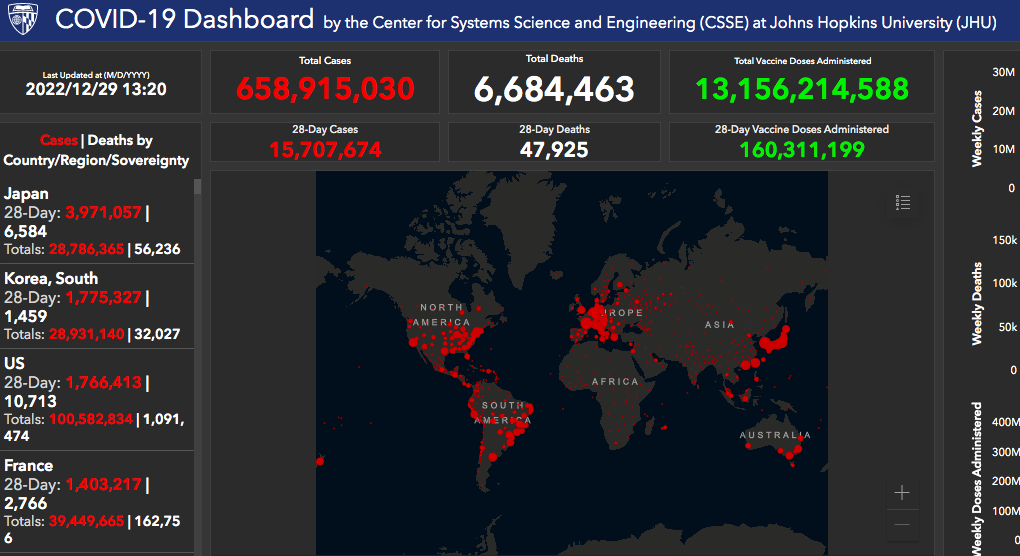
Task: Zoom in the map with plus button
Action: pos(902,493)
